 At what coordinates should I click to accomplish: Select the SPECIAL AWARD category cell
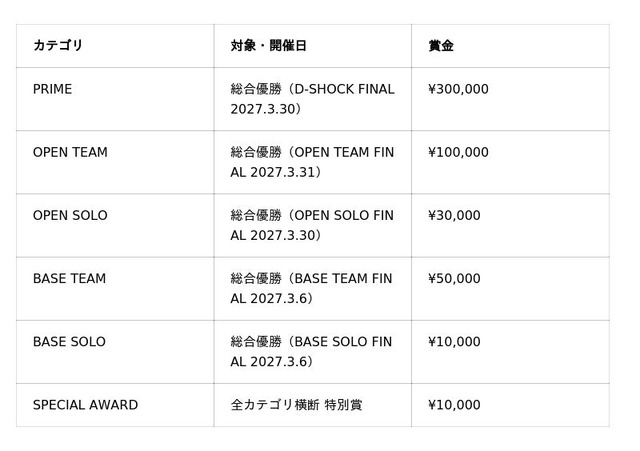coord(115,405)
